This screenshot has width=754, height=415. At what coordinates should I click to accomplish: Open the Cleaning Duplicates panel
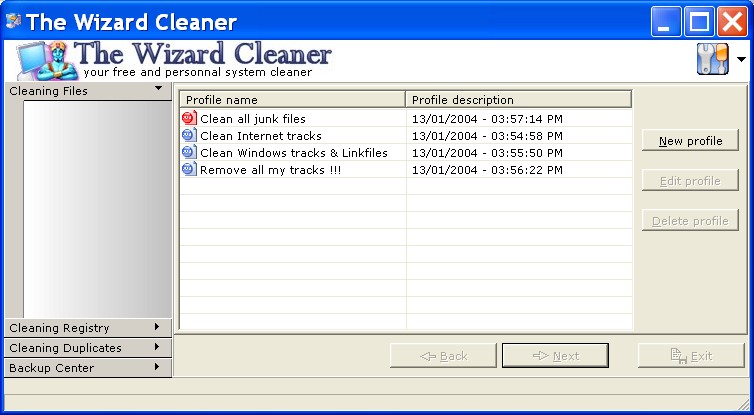[88, 347]
